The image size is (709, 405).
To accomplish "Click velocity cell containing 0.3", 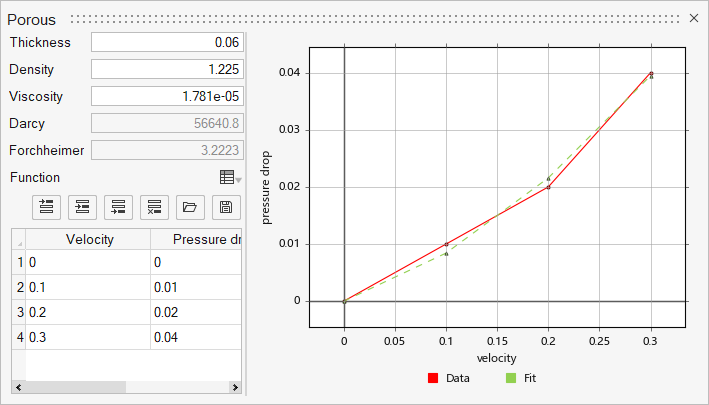I will (88, 337).
